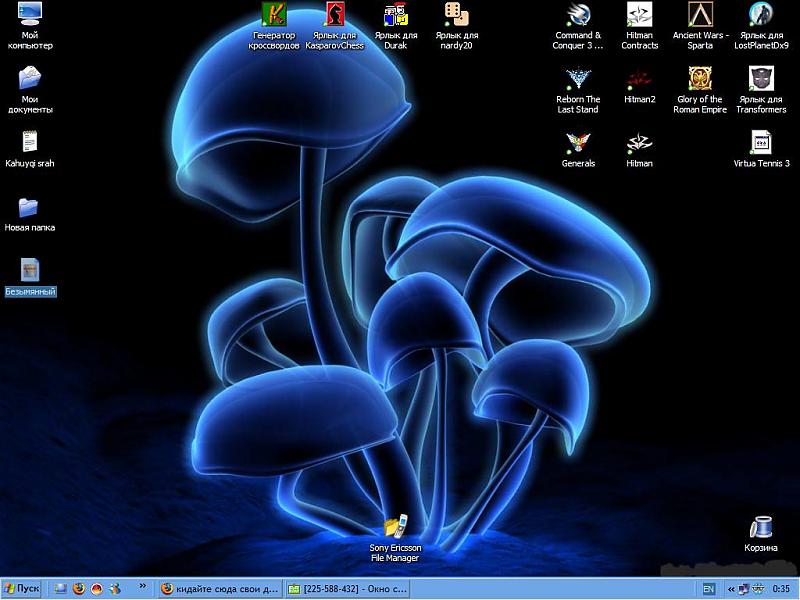
Task: Open the Генератор кроссвордов icon
Action: 273,15
